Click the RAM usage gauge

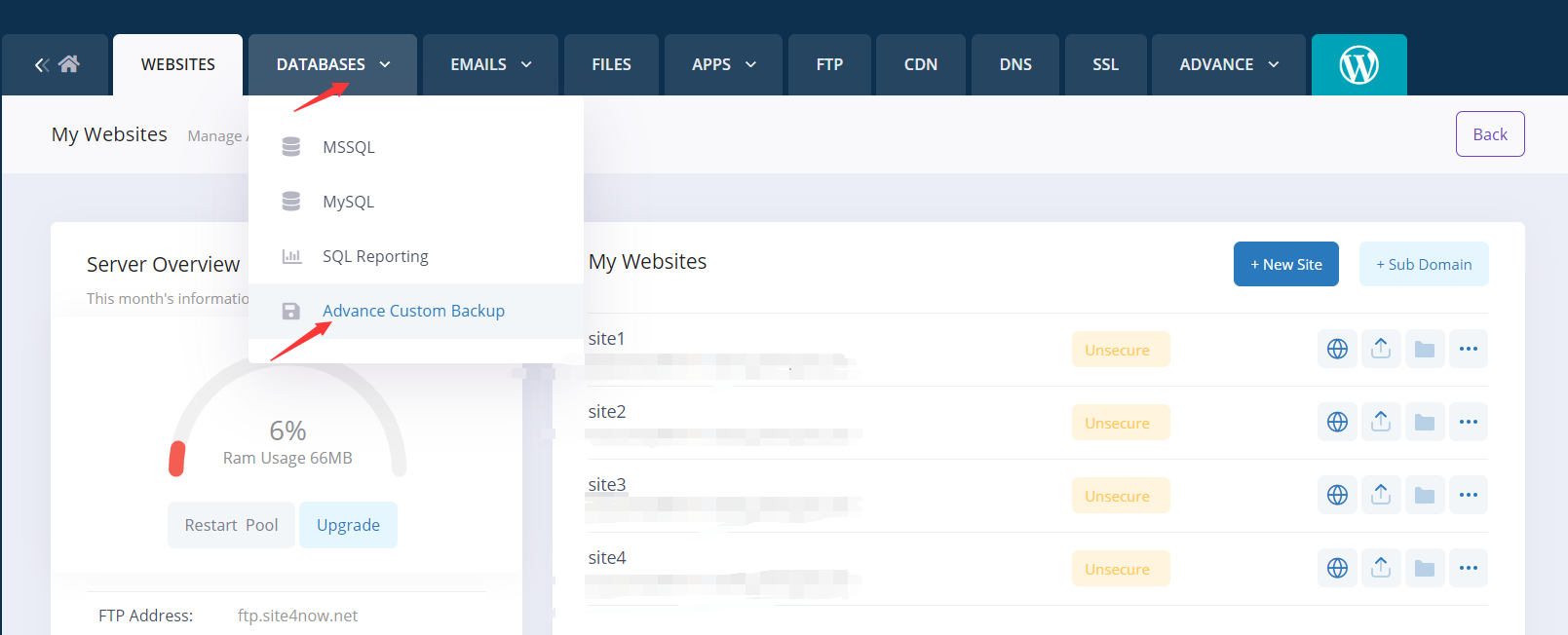pyautogui.click(x=287, y=429)
